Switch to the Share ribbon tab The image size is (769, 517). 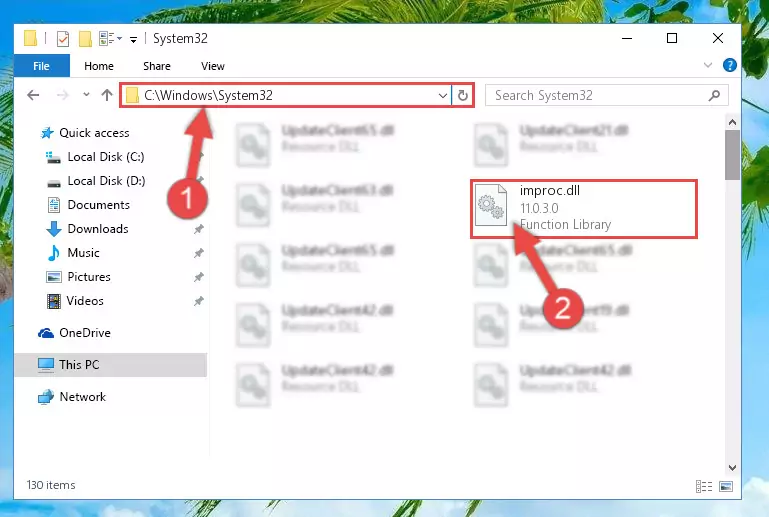(156, 66)
